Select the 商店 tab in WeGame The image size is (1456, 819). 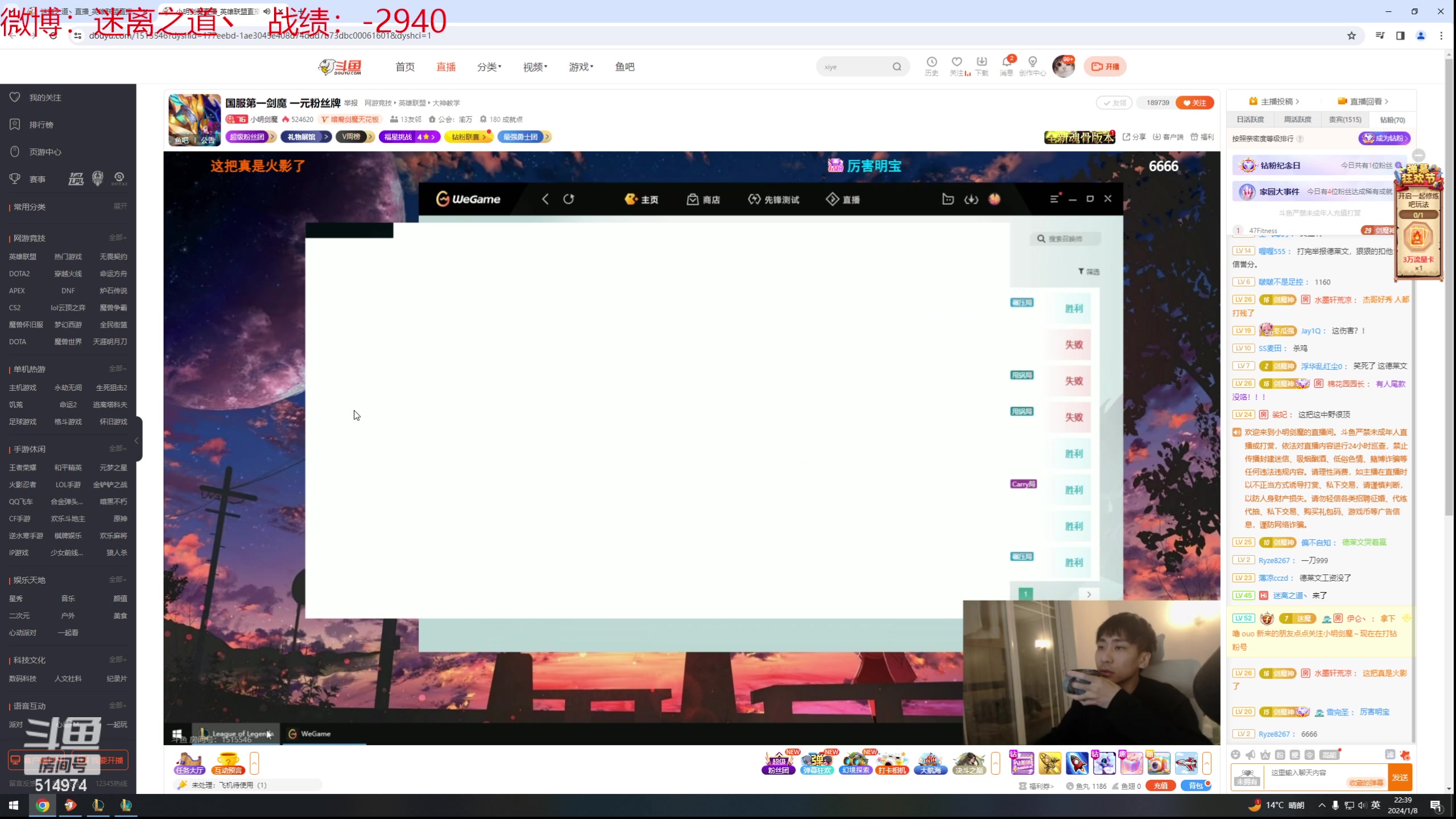click(704, 200)
